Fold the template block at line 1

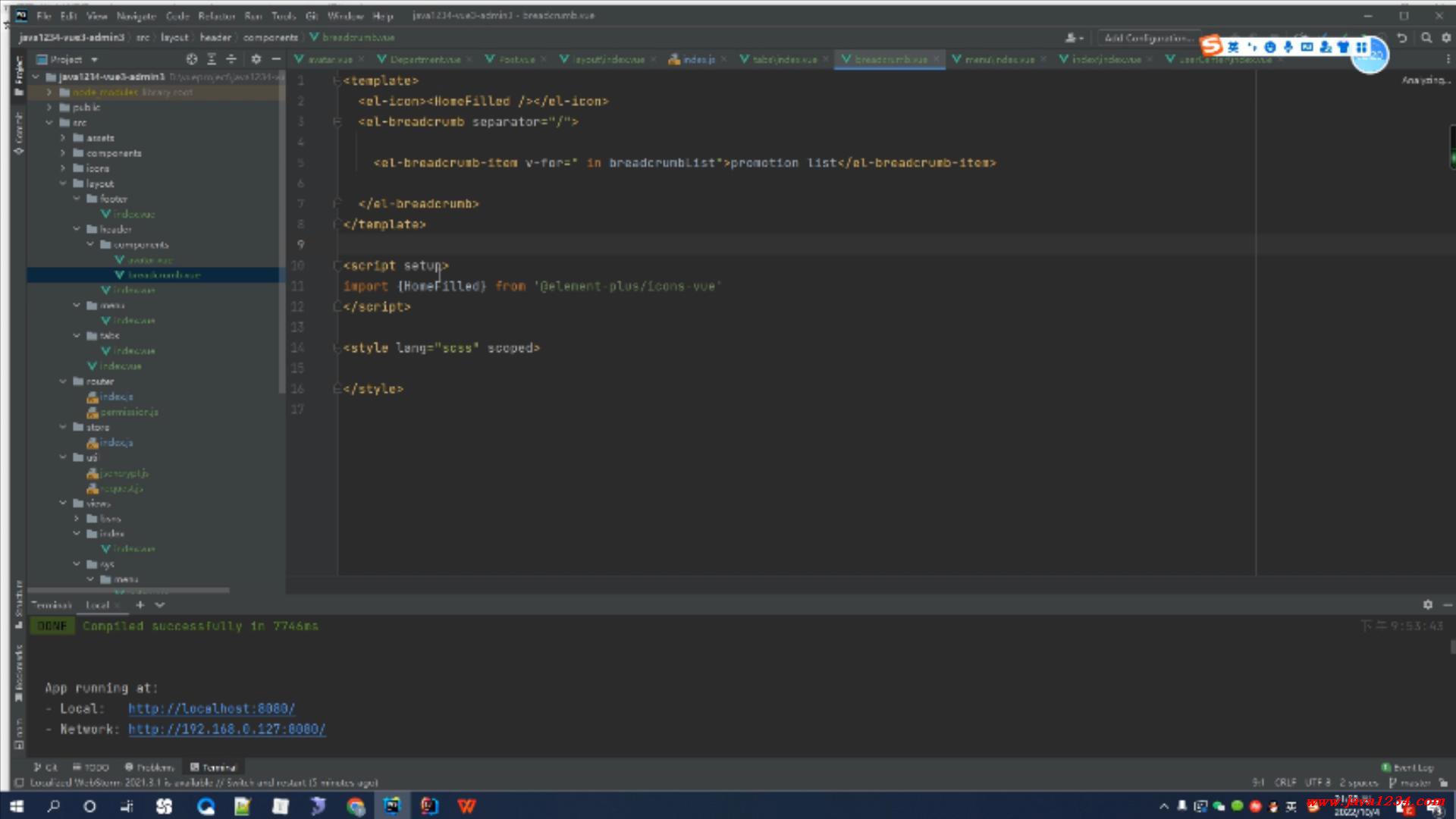337,80
